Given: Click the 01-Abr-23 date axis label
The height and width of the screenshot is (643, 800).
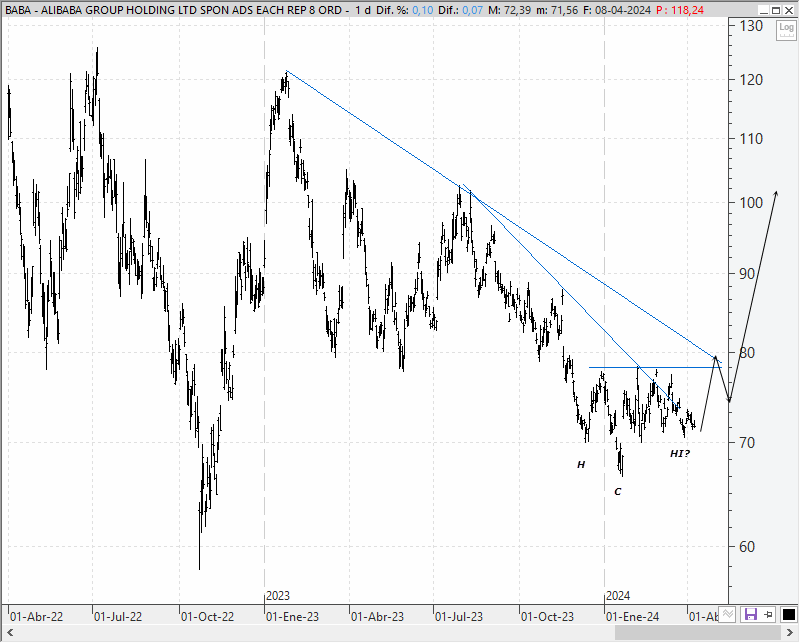Looking at the screenshot, I should click(x=377, y=616).
